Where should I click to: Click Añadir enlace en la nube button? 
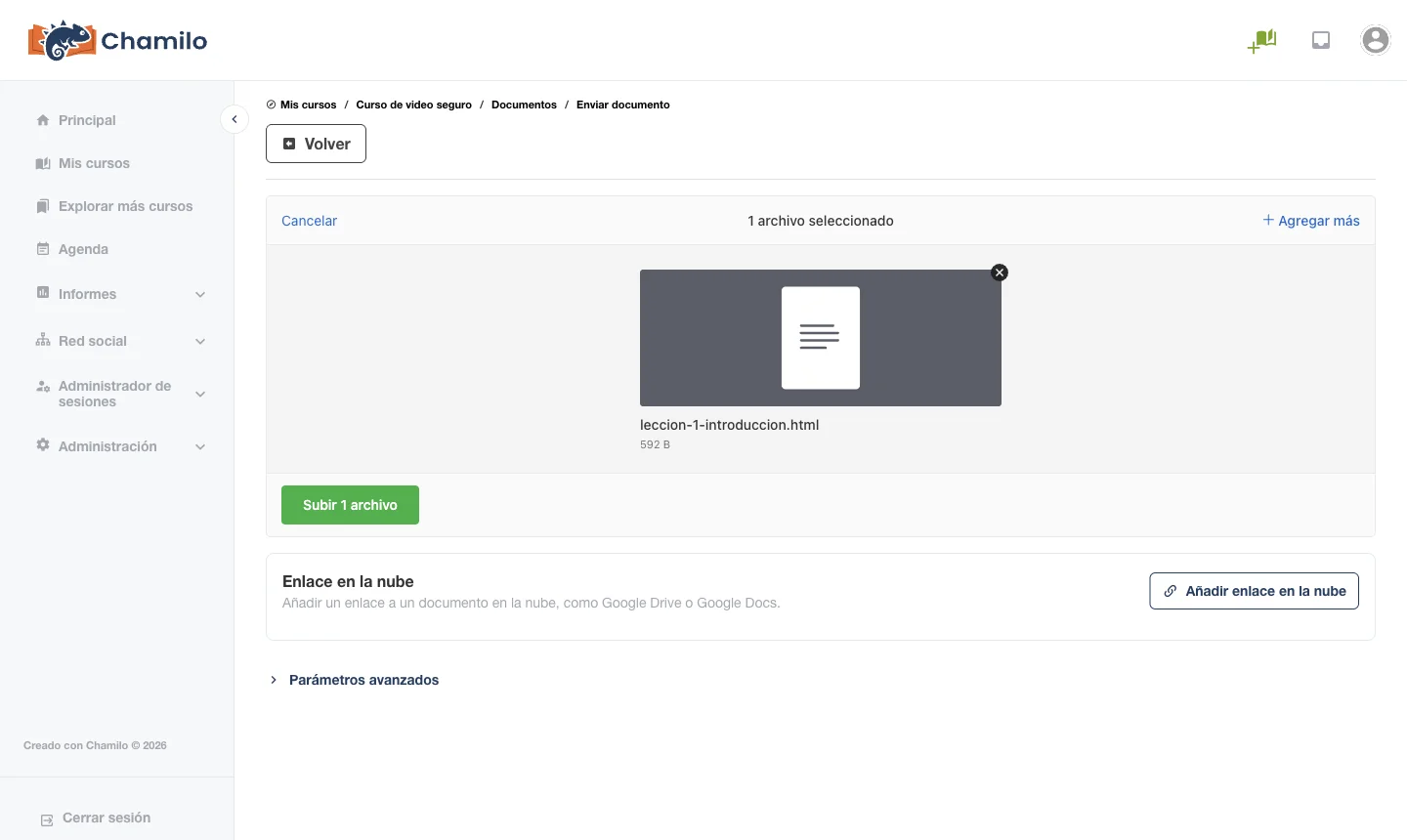(x=1254, y=591)
